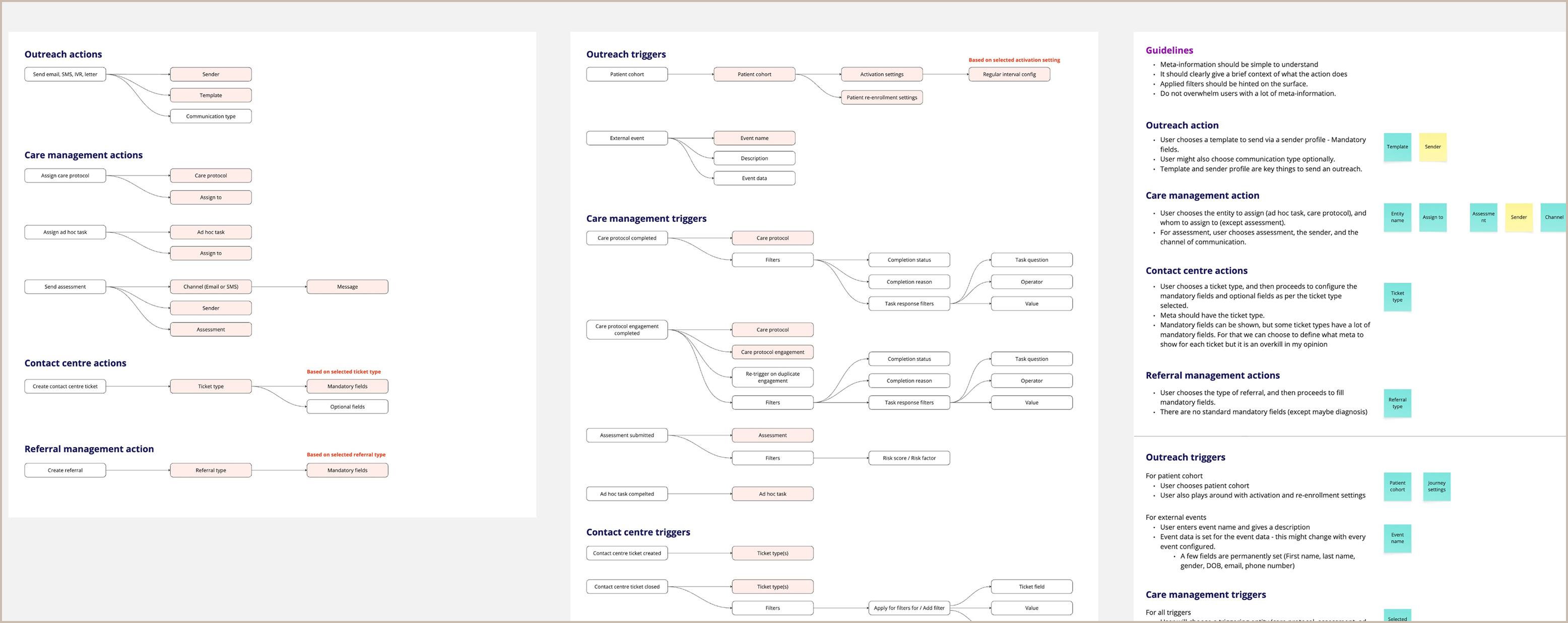Screen dimensions: 1568x623
Task: Select the 'Create contact centre ticket' node
Action: 65,386
